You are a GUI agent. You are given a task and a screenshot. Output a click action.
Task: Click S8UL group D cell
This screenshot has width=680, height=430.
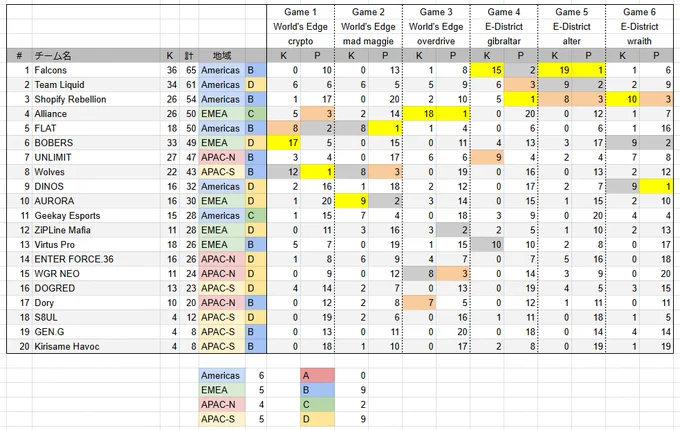coord(256,317)
